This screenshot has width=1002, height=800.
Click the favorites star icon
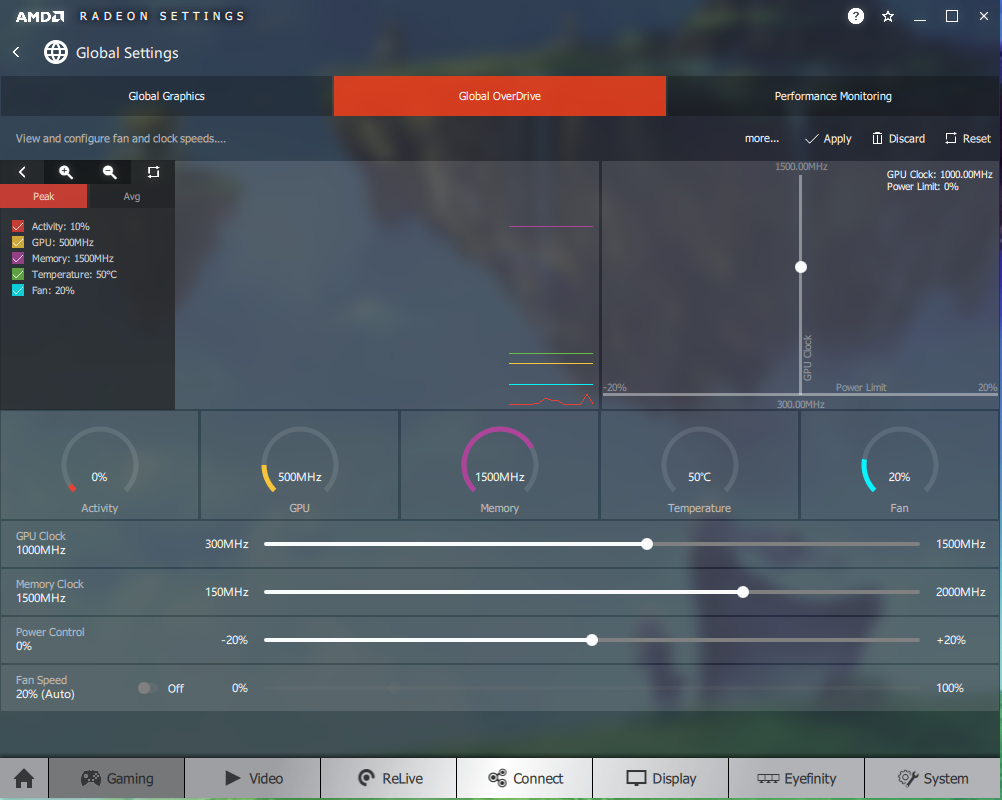coord(888,17)
